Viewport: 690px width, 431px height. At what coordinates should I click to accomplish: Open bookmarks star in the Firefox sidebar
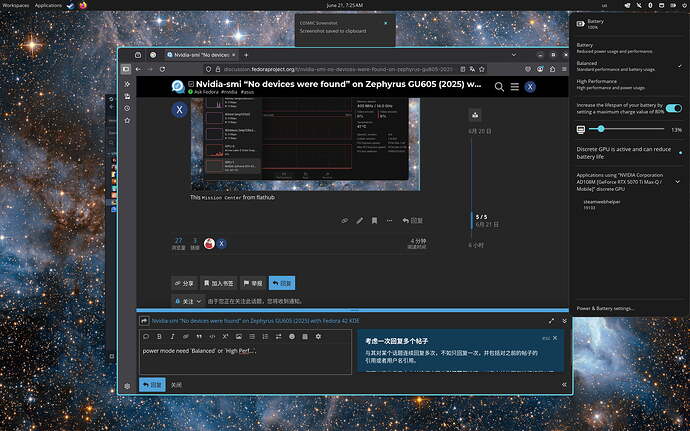(x=127, y=120)
